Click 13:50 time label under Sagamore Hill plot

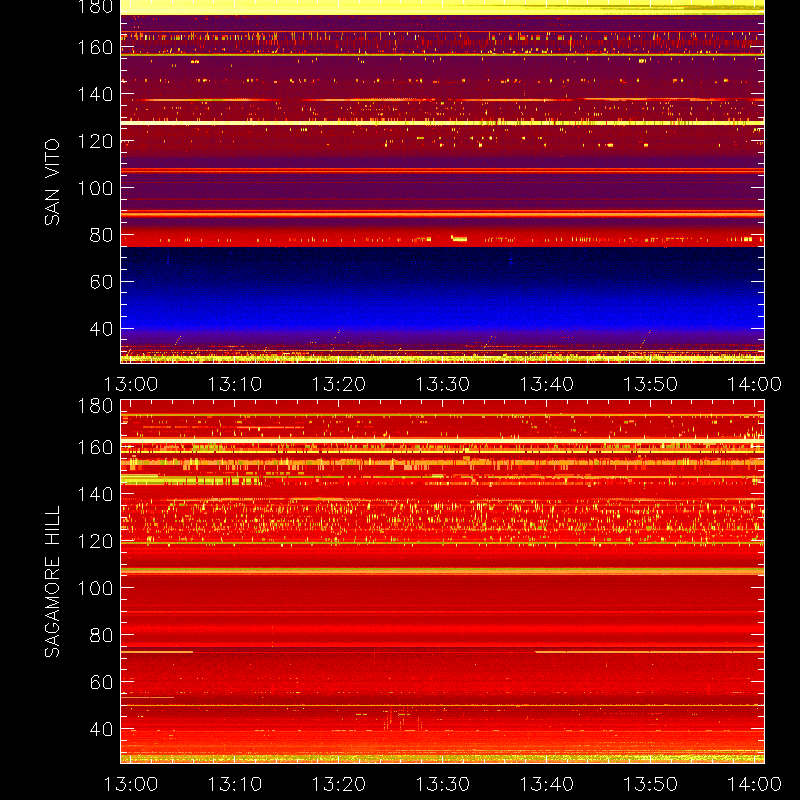pos(651,784)
